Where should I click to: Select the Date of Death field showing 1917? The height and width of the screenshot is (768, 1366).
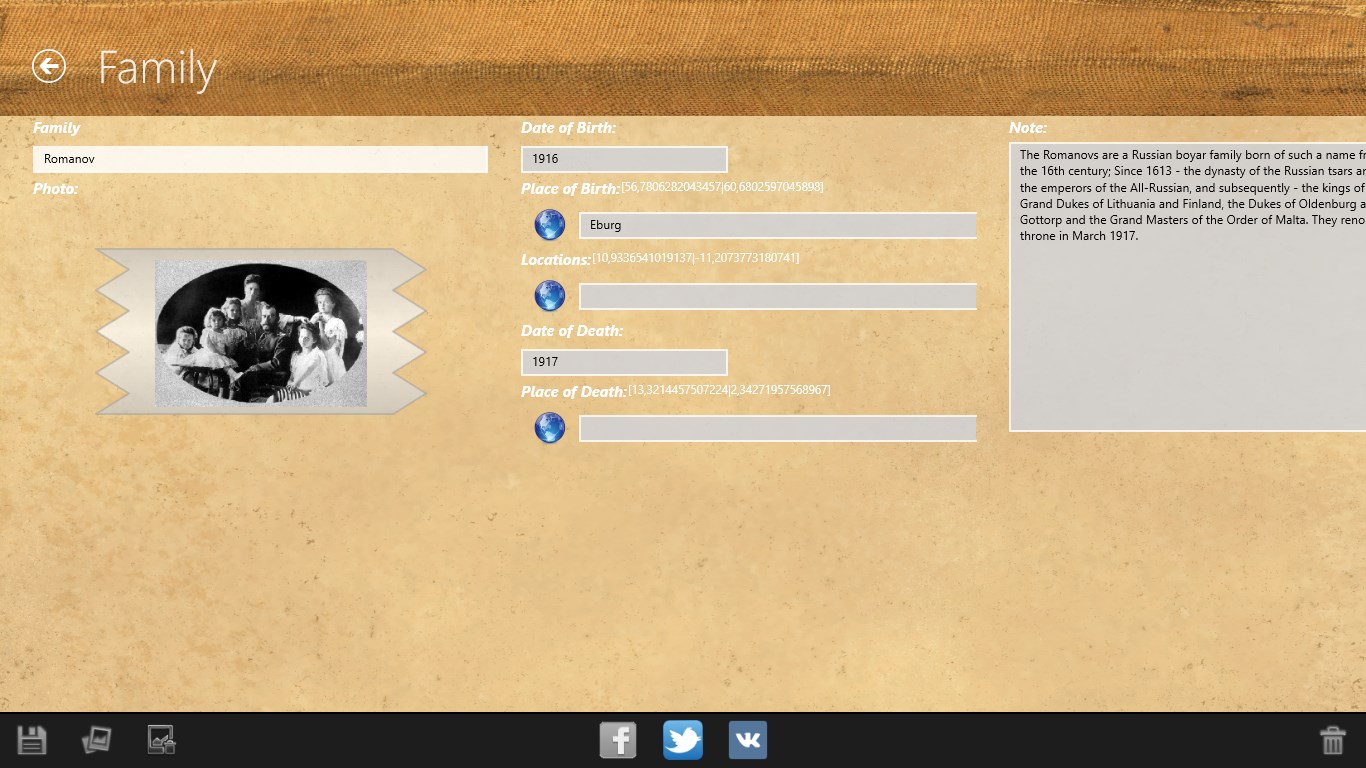point(624,362)
